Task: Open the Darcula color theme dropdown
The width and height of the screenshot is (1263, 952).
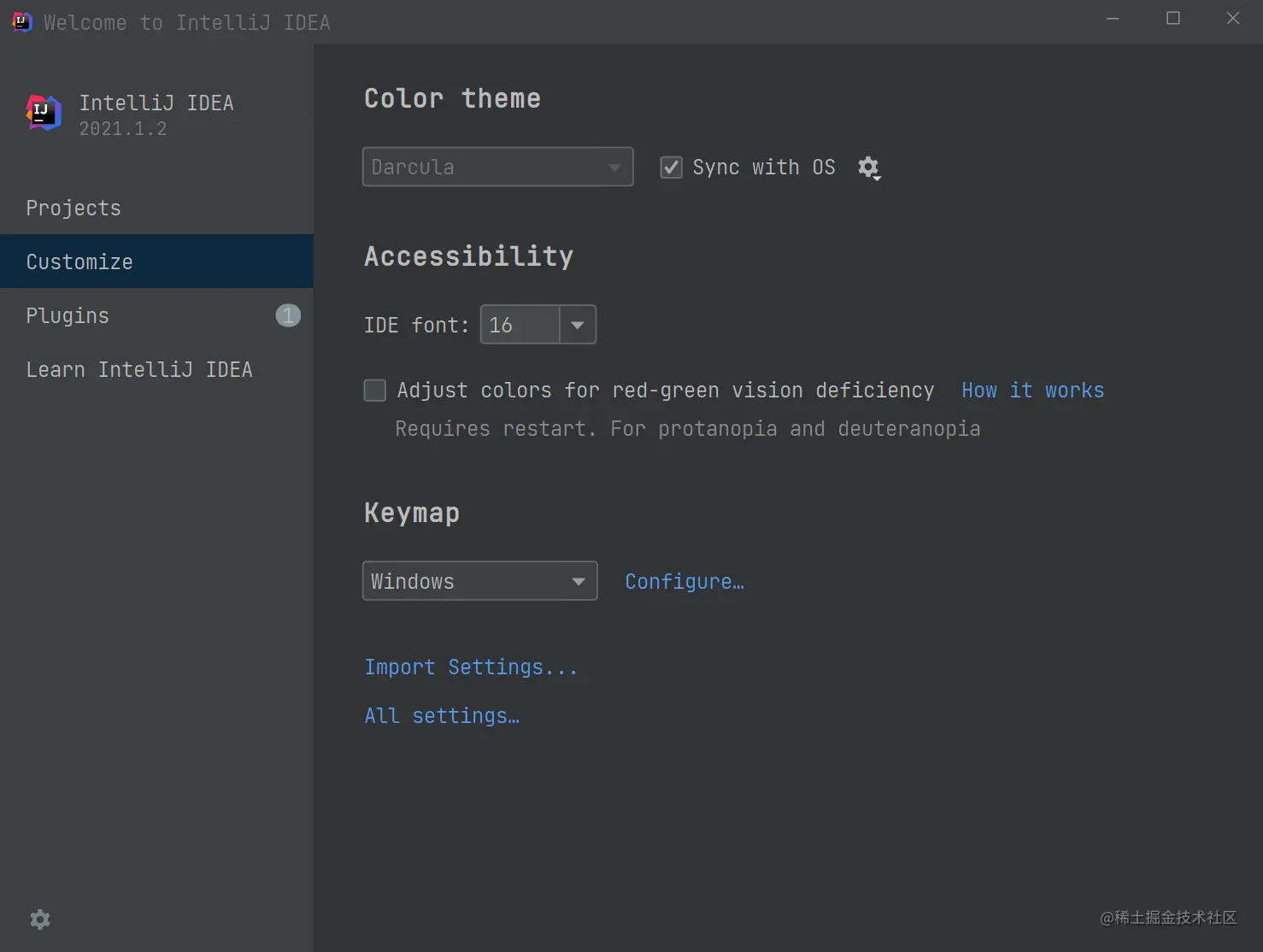Action: [x=497, y=167]
